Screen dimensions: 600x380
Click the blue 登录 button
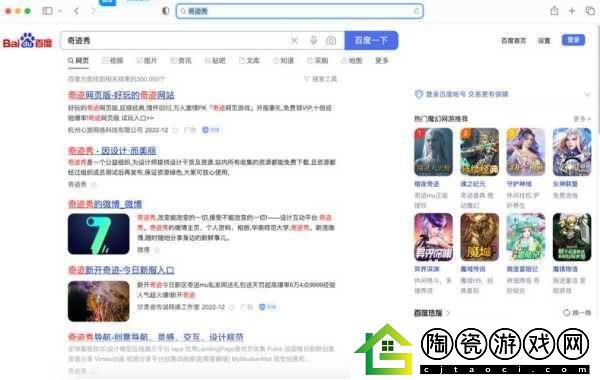click(x=573, y=40)
